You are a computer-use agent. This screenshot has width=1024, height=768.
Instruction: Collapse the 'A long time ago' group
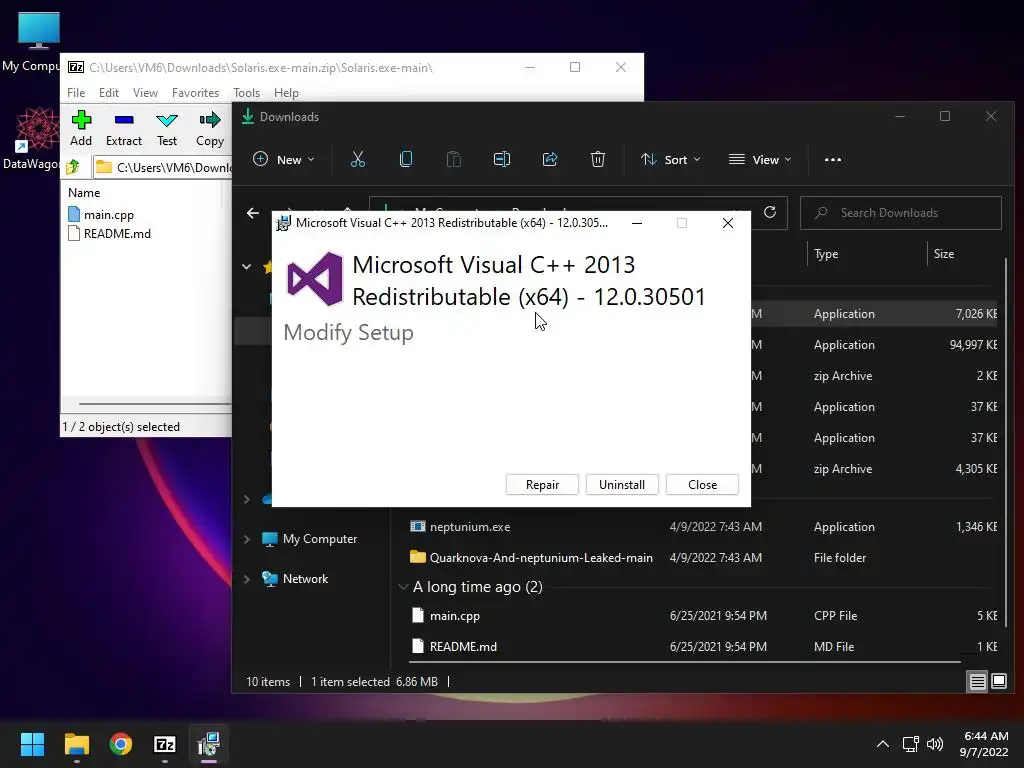click(403, 587)
